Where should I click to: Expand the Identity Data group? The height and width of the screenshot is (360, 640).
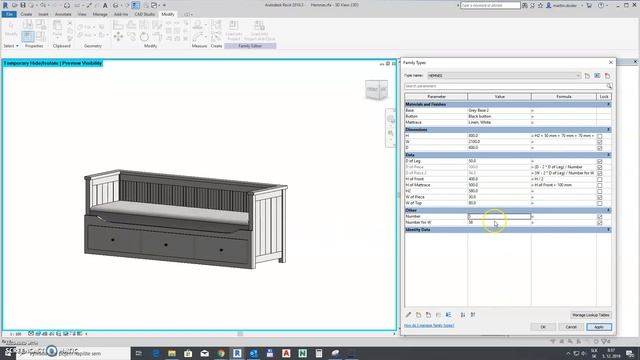point(608,230)
